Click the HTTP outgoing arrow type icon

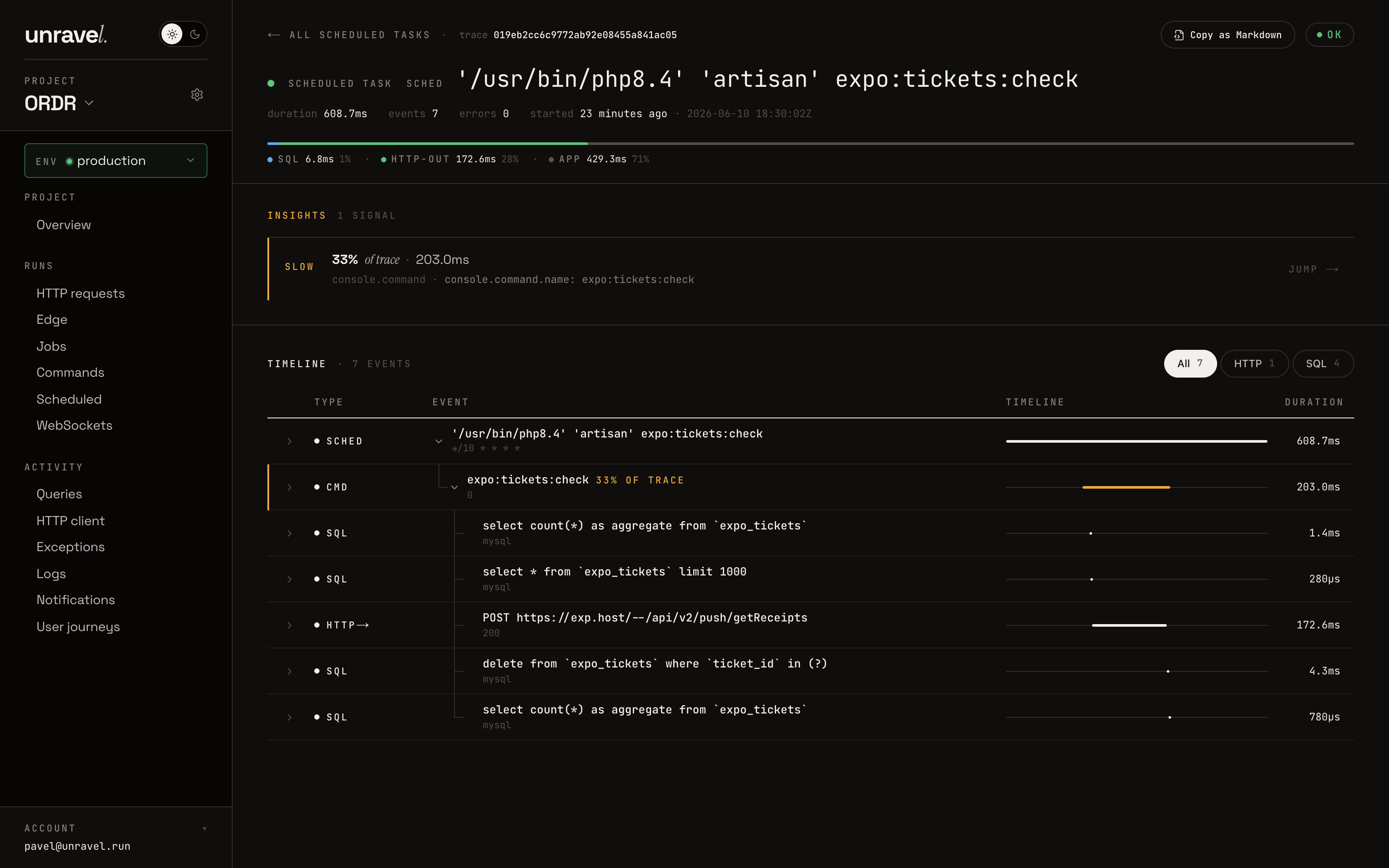[x=363, y=625]
